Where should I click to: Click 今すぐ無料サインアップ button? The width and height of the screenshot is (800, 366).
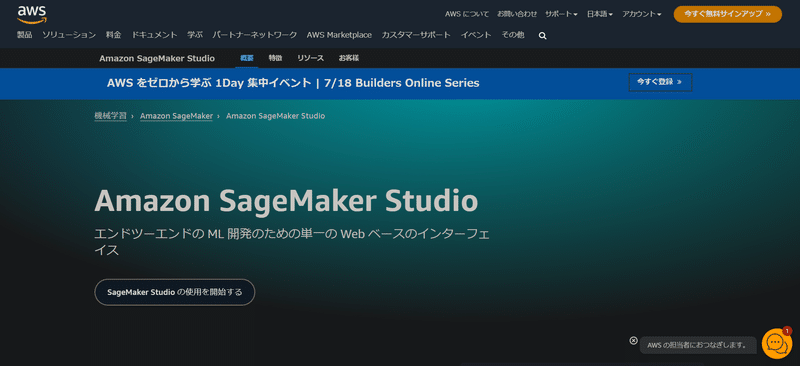728,14
